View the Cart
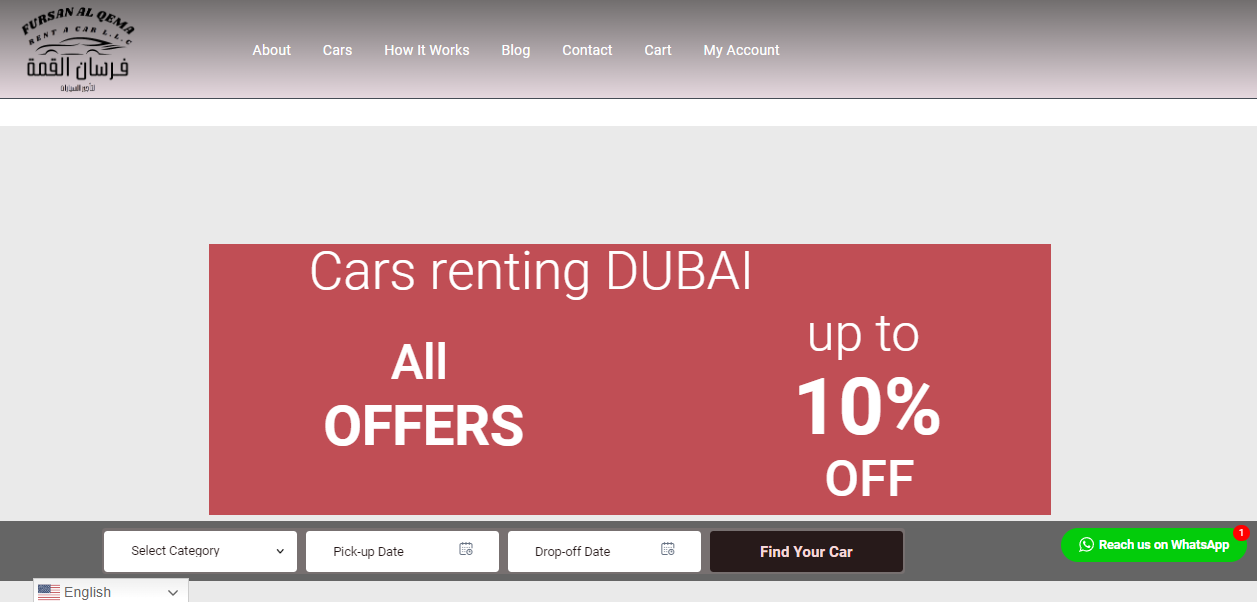The image size is (1257, 602). pyautogui.click(x=658, y=50)
